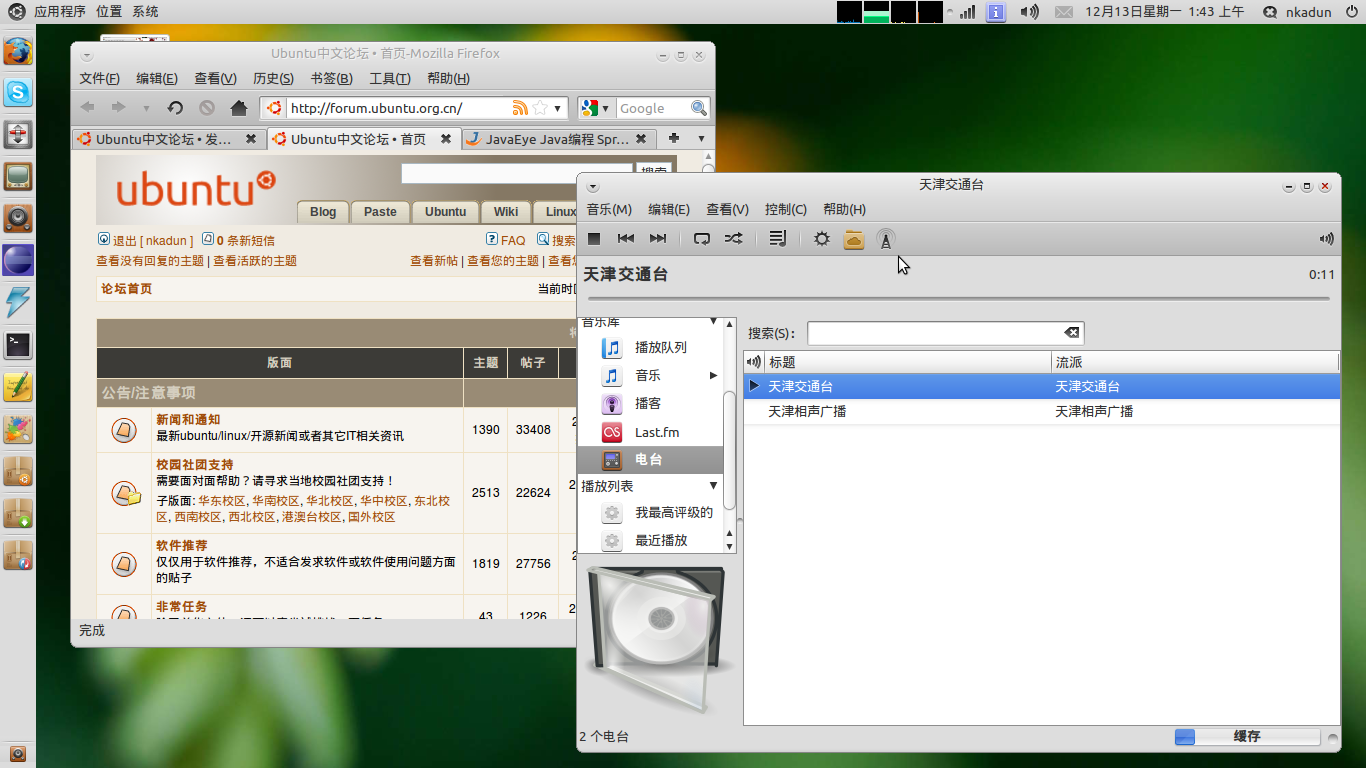Open the Paste tab on the forum
1366x768 pixels.
tap(380, 212)
